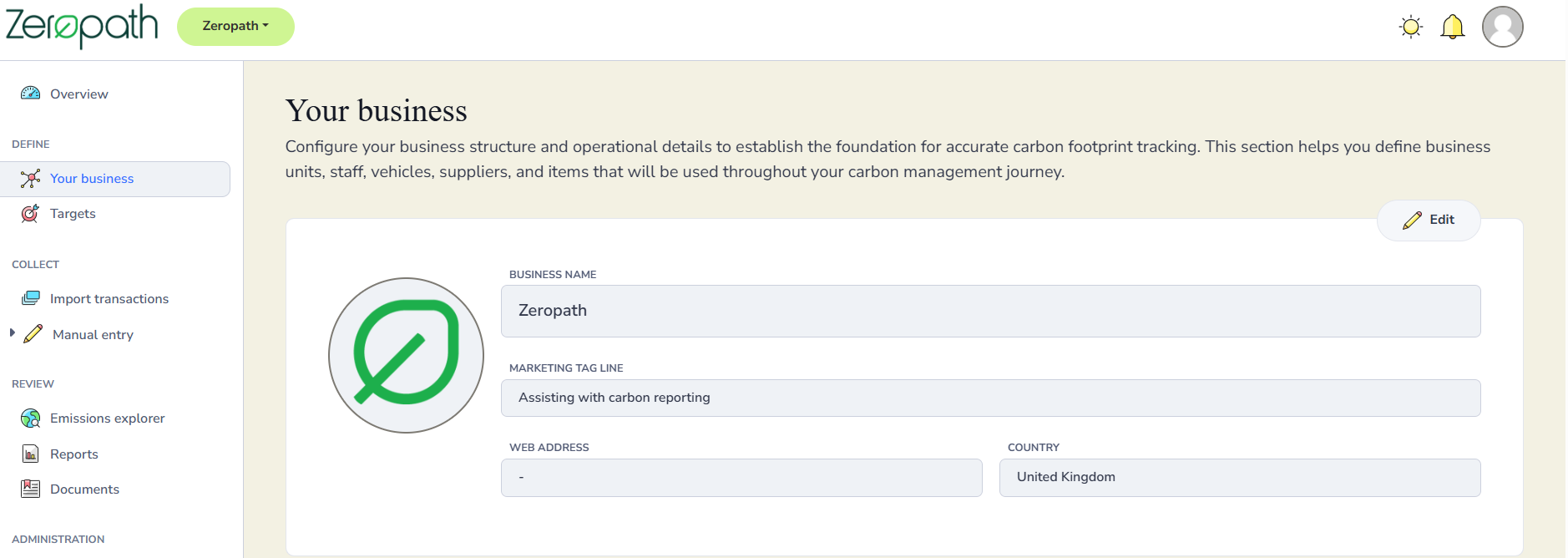Image resolution: width=1568 pixels, height=558 pixels.
Task: Click the Country field showing United Kingdom
Action: tap(1239, 477)
